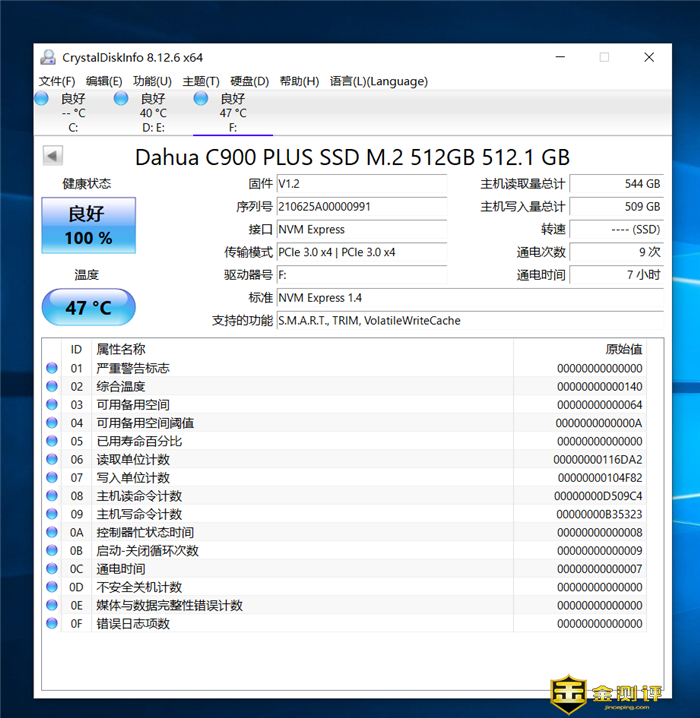
Task: Open the 语言(L)(Language) menu
Action: [378, 81]
